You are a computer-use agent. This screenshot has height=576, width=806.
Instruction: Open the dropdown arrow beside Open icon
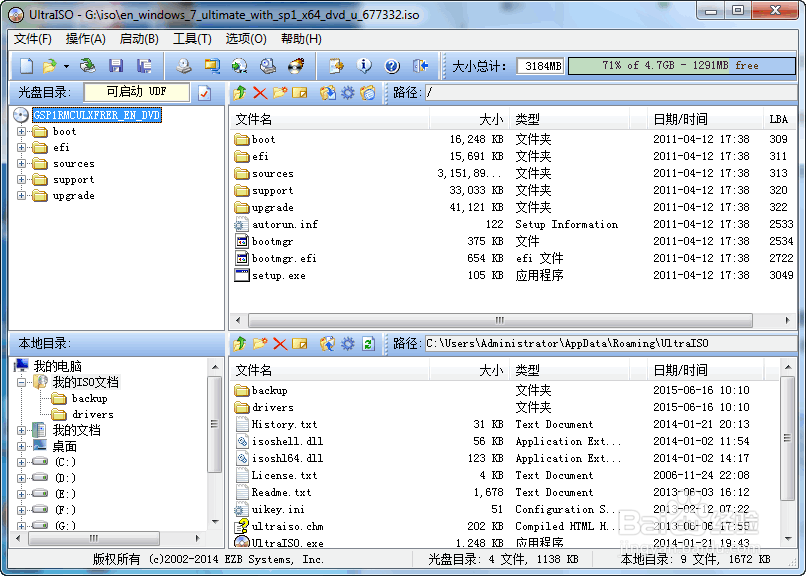[x=66, y=66]
